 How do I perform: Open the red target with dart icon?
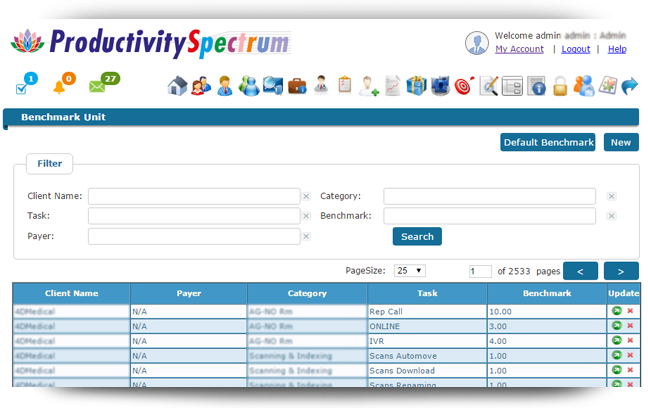coord(465,86)
